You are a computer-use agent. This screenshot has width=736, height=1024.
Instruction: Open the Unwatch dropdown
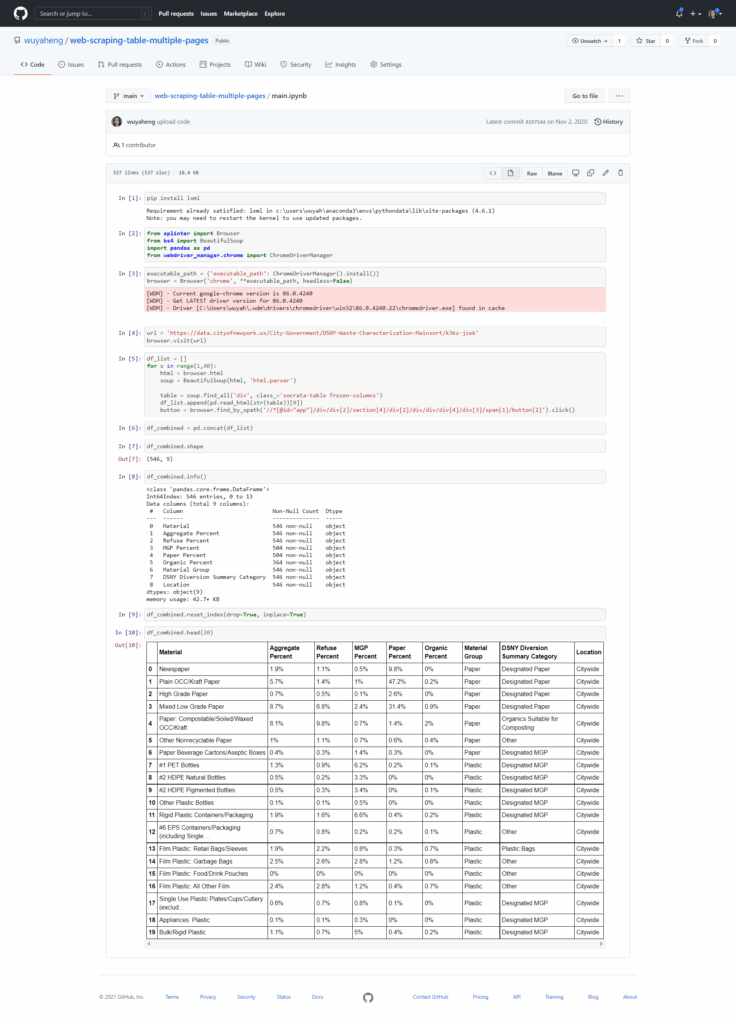[590, 40]
